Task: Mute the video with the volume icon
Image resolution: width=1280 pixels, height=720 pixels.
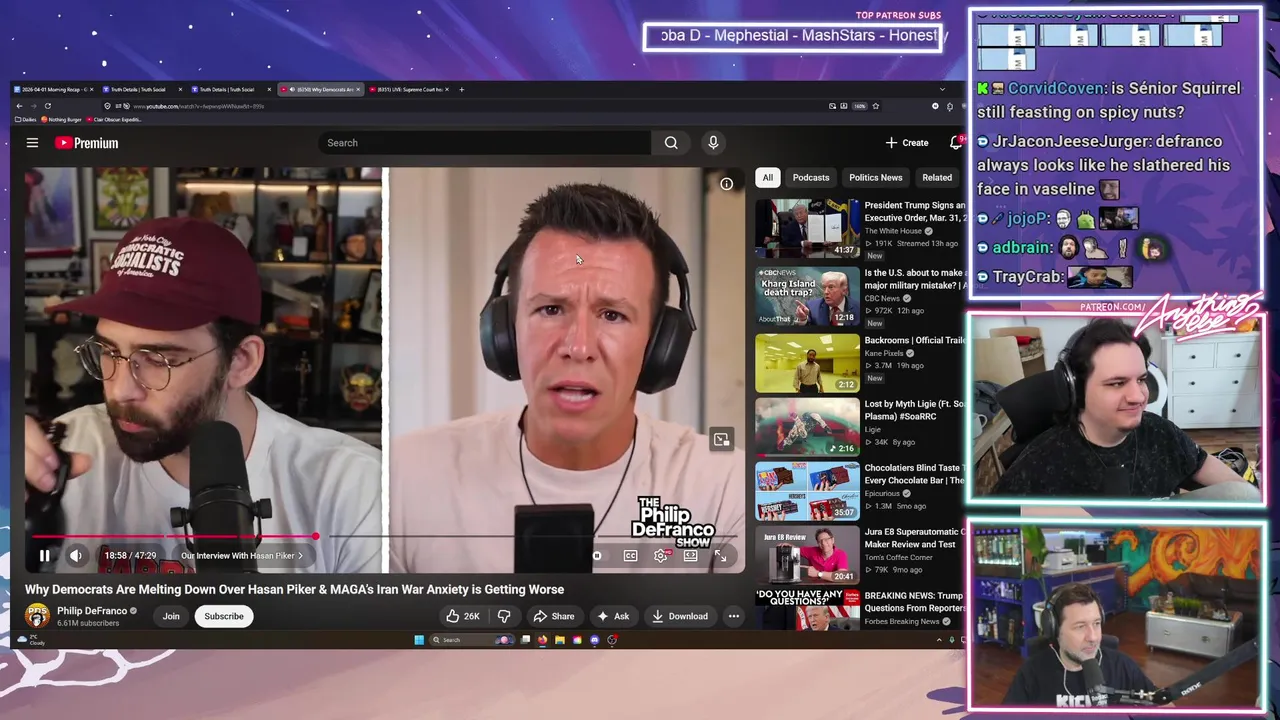Action: pyautogui.click(x=76, y=556)
